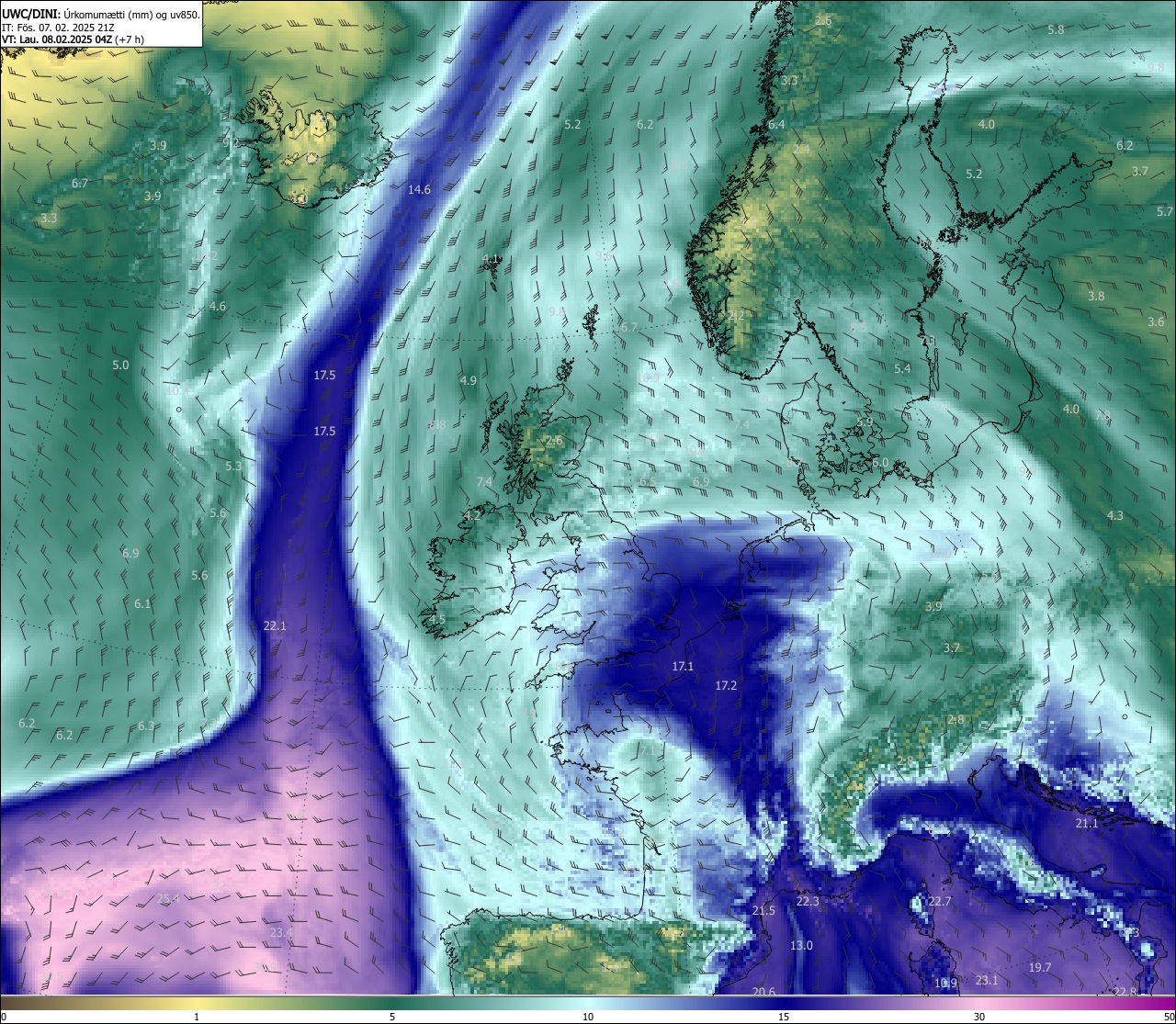1176x1024 pixels.
Task: Click the 20.6 value at the bottom
Action: point(763,992)
